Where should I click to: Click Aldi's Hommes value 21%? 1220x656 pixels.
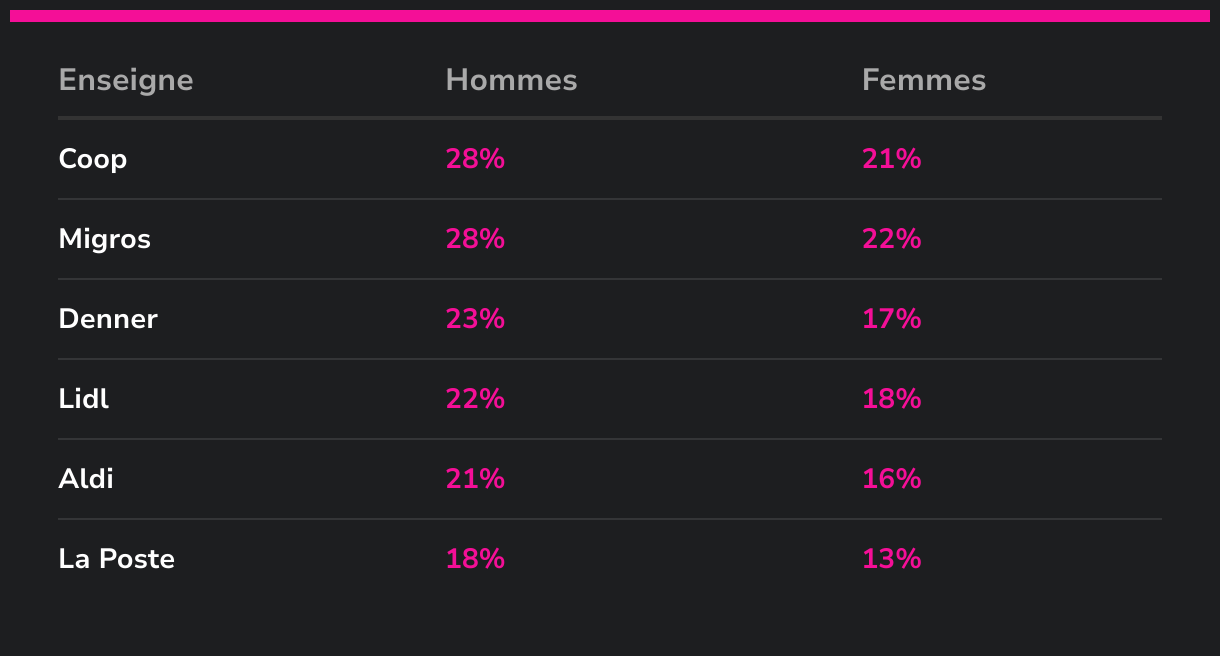click(x=475, y=479)
